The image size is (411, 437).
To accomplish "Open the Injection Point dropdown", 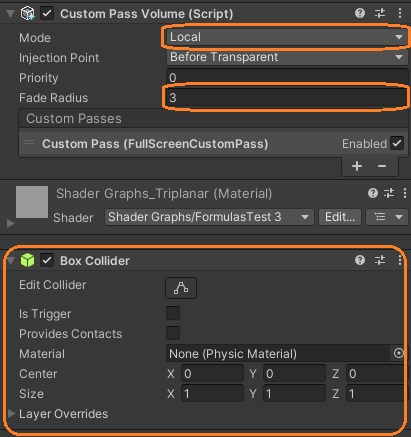I will click(286, 57).
